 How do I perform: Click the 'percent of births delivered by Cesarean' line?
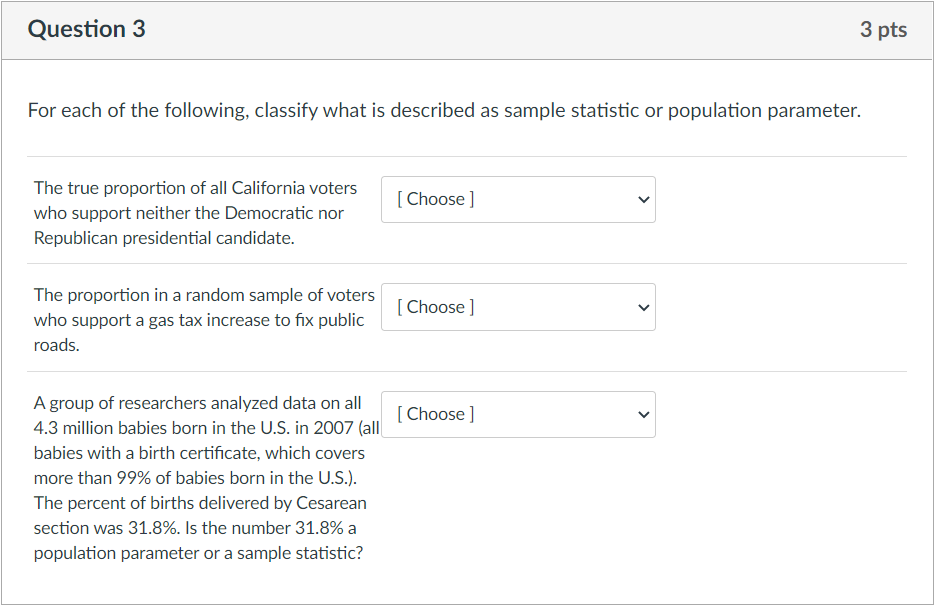[x=200, y=503]
